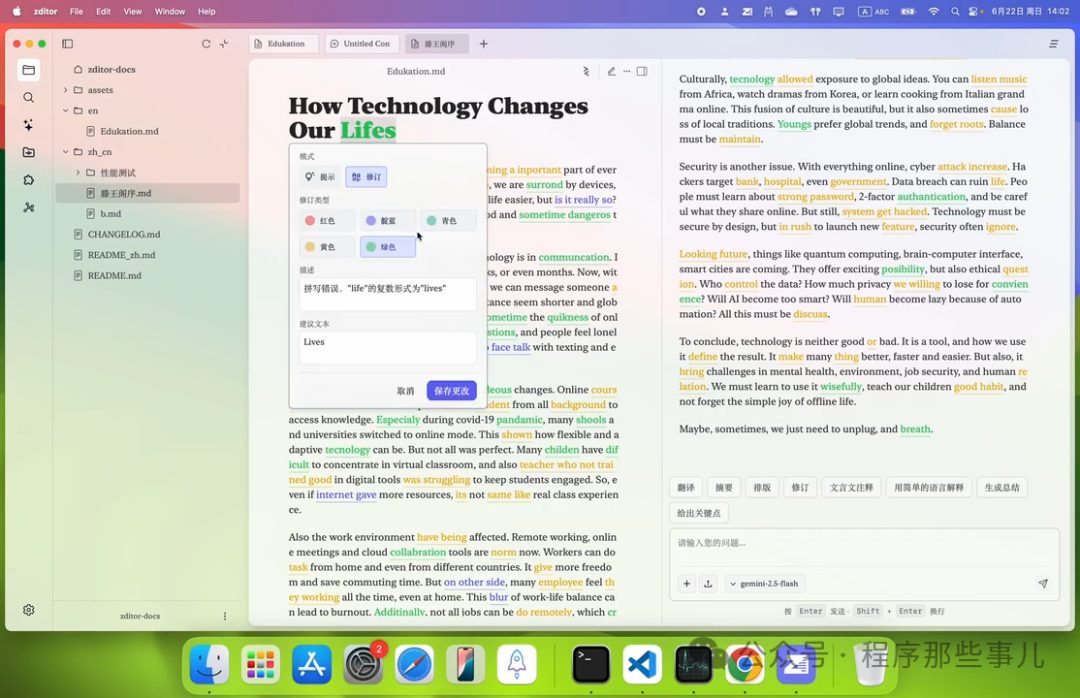
Task: Launch Visual Studio Code from dock
Action: tap(642, 664)
